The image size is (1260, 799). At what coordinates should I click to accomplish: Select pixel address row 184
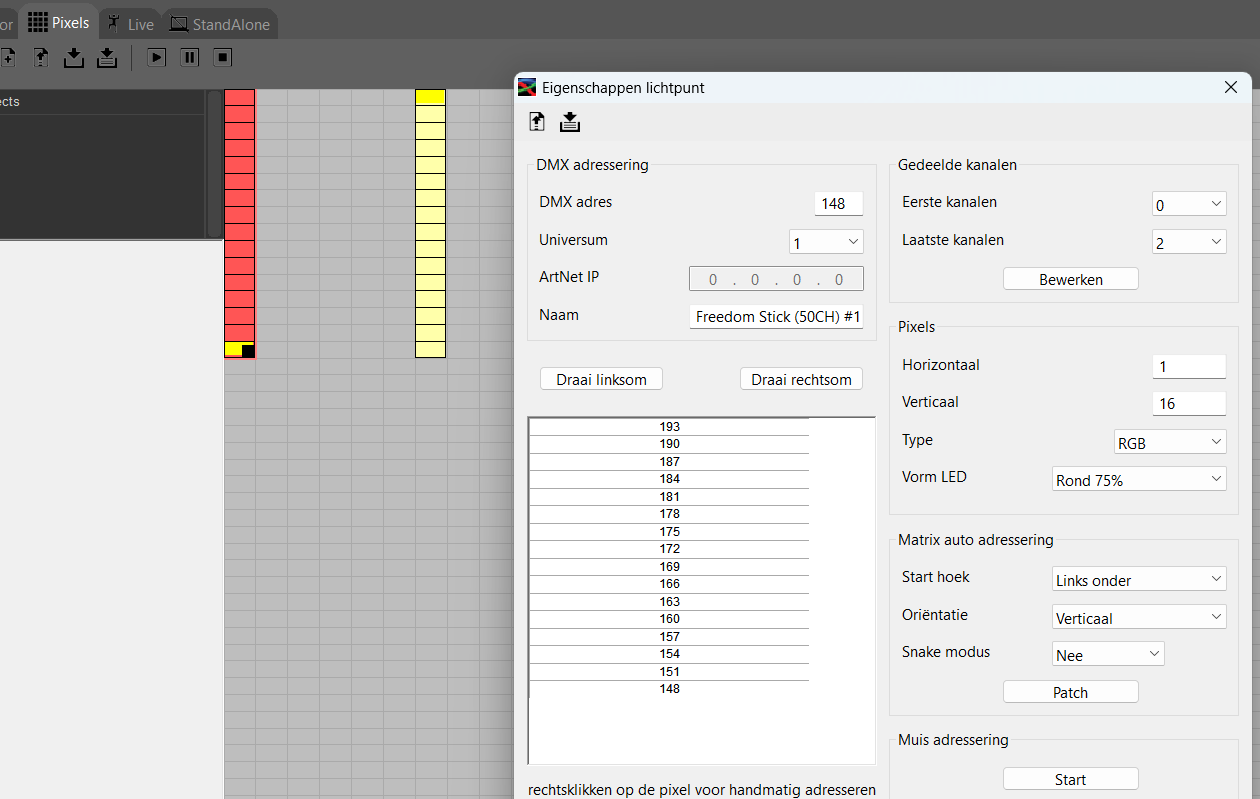[x=669, y=479]
